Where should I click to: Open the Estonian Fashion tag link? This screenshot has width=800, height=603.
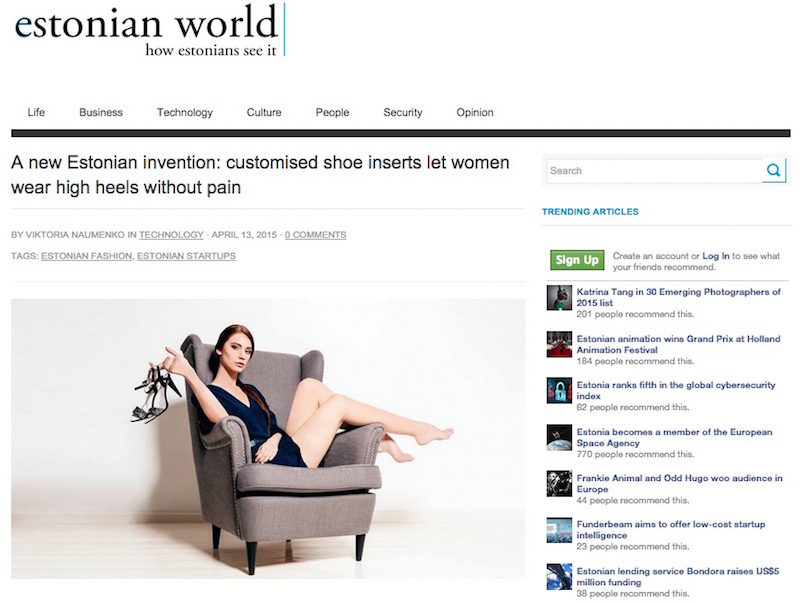point(86,256)
